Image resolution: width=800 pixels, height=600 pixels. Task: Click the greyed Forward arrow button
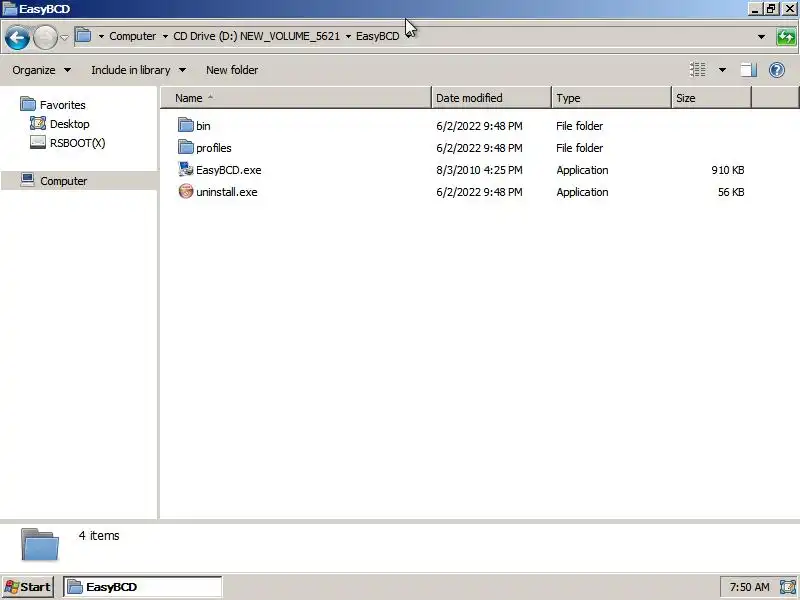coord(45,37)
